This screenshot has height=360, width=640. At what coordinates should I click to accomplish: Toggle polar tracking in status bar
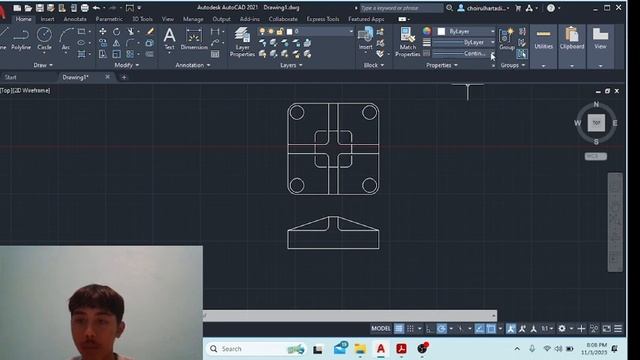click(442, 329)
